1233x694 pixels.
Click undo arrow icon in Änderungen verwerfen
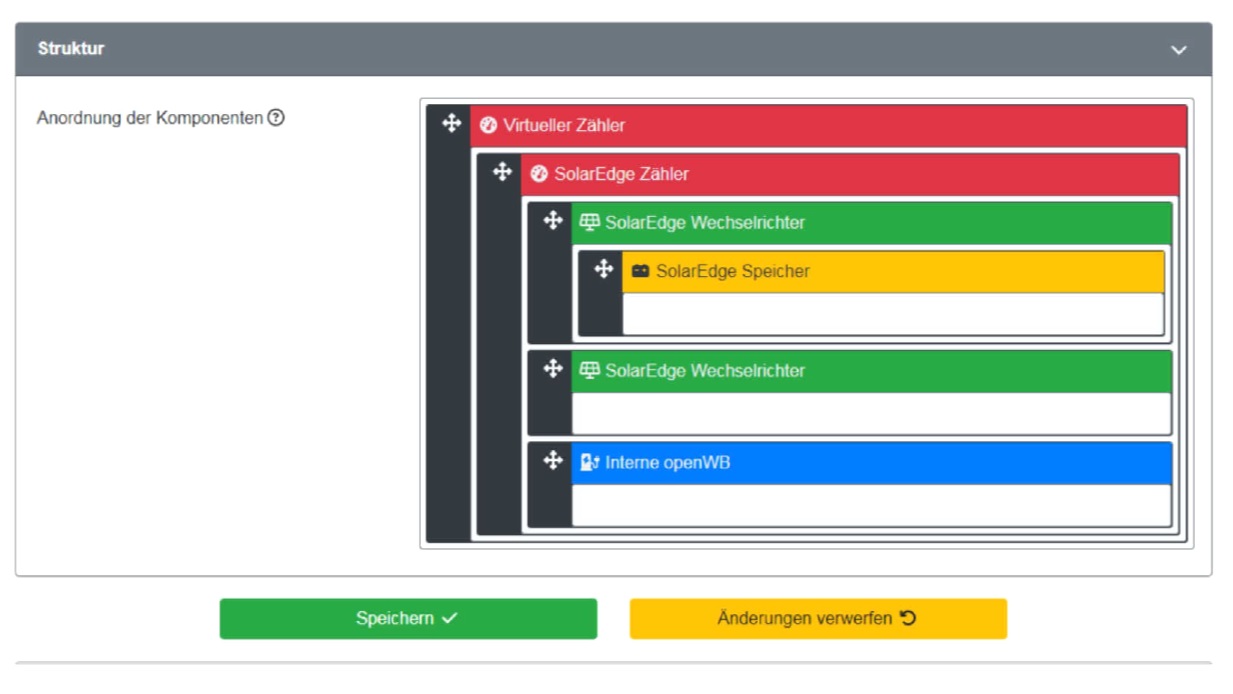[x=908, y=618]
